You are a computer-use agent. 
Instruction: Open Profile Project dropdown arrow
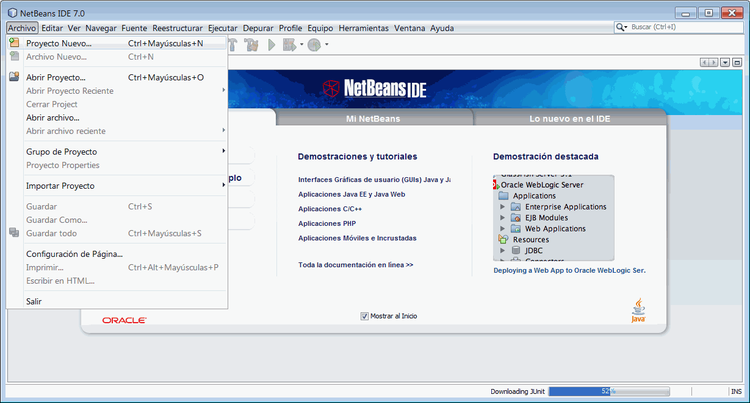coord(327,45)
